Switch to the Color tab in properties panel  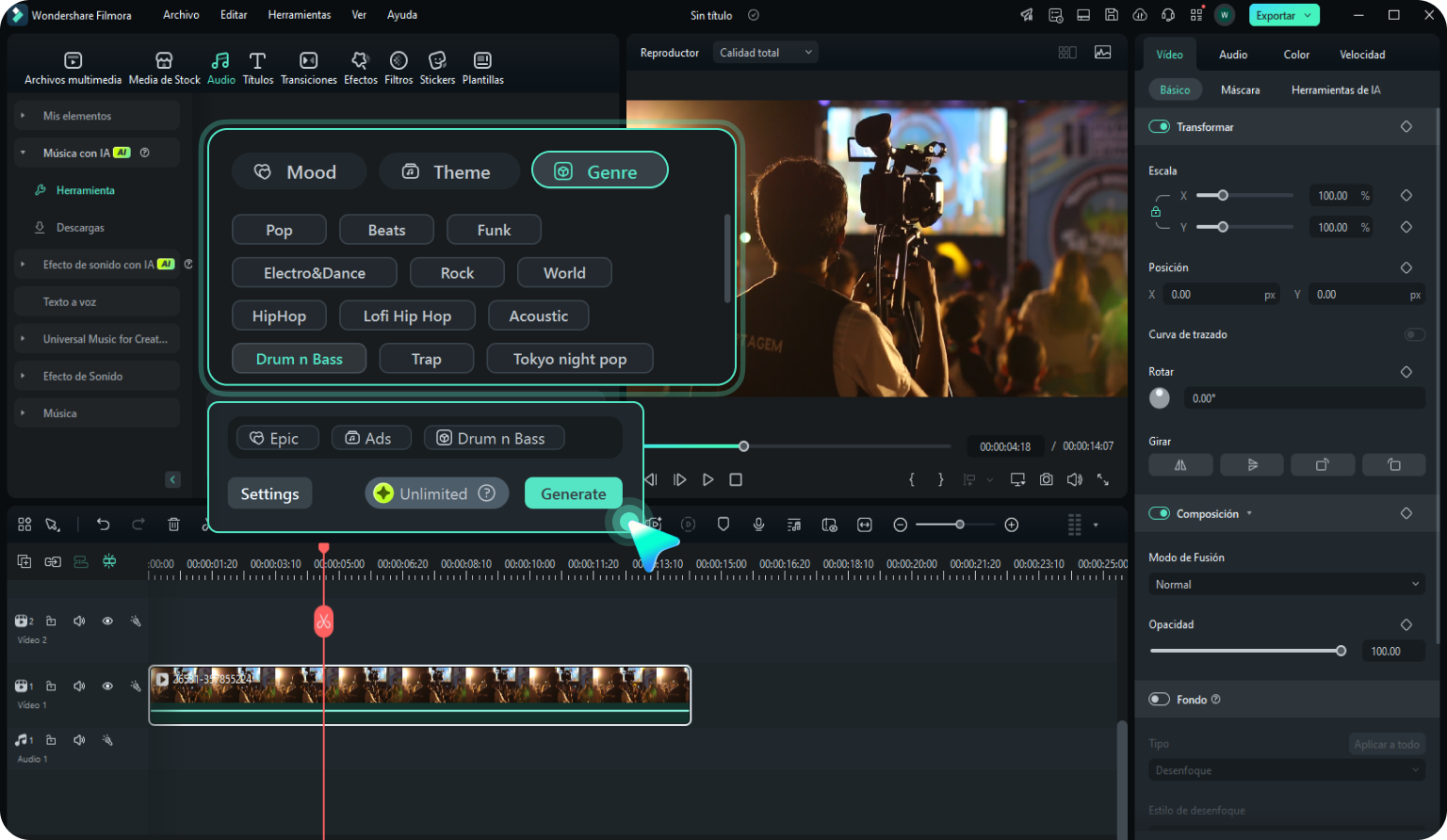(x=1296, y=55)
